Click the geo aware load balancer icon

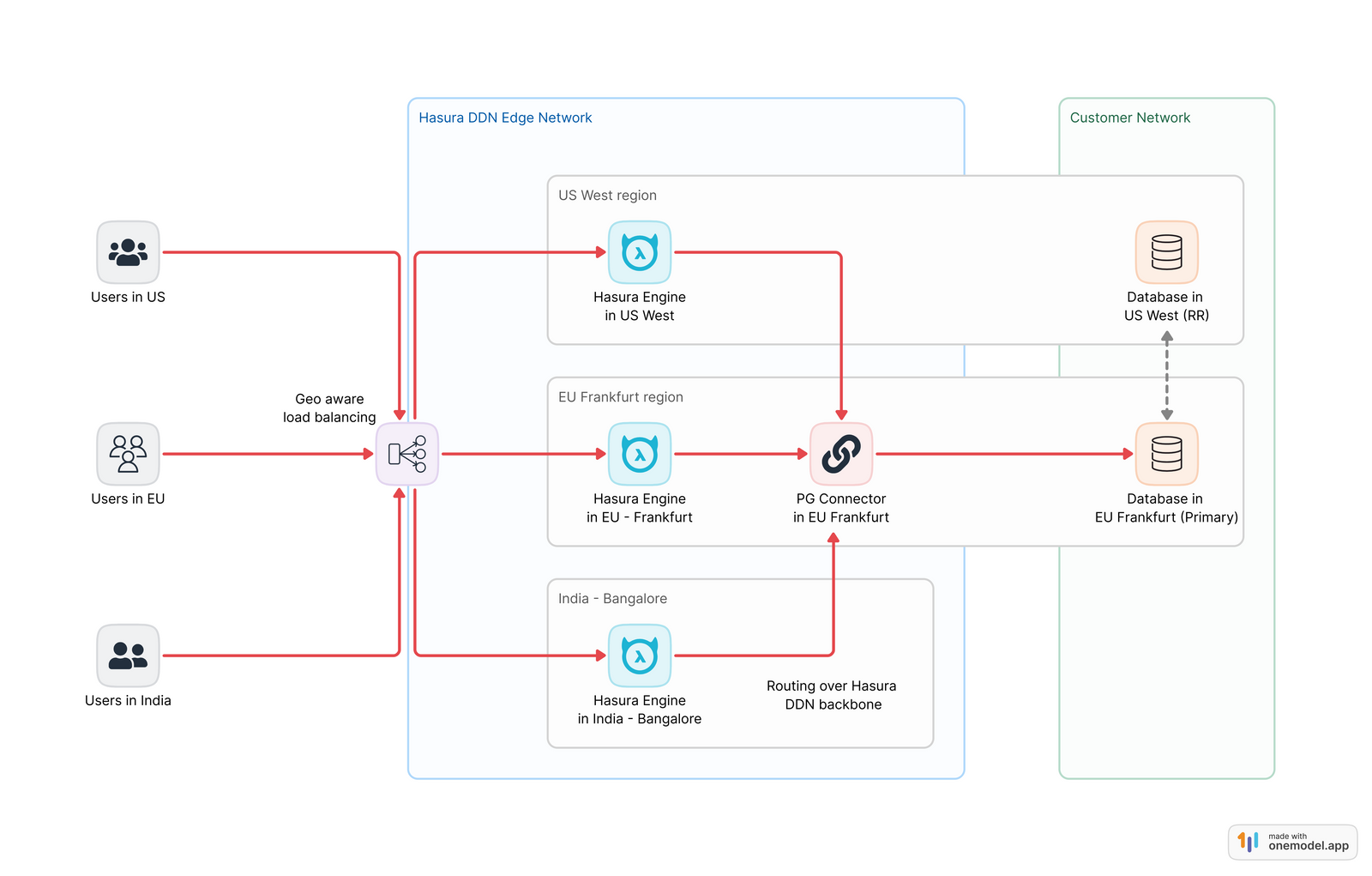click(406, 454)
